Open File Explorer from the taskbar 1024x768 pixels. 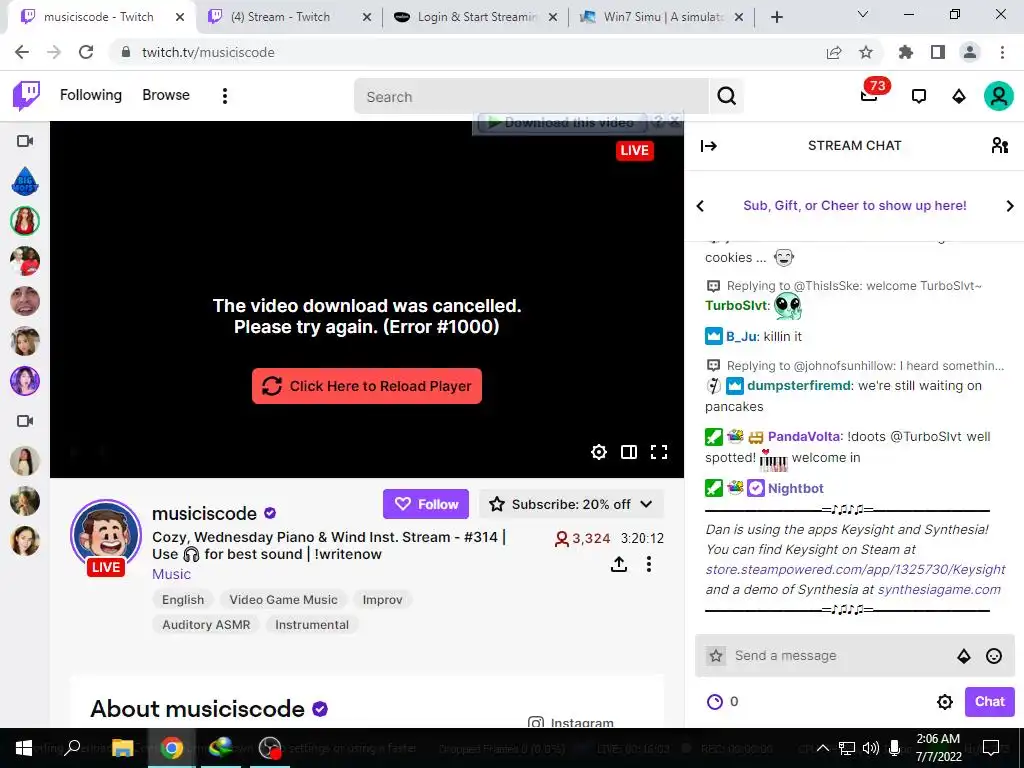(x=122, y=748)
